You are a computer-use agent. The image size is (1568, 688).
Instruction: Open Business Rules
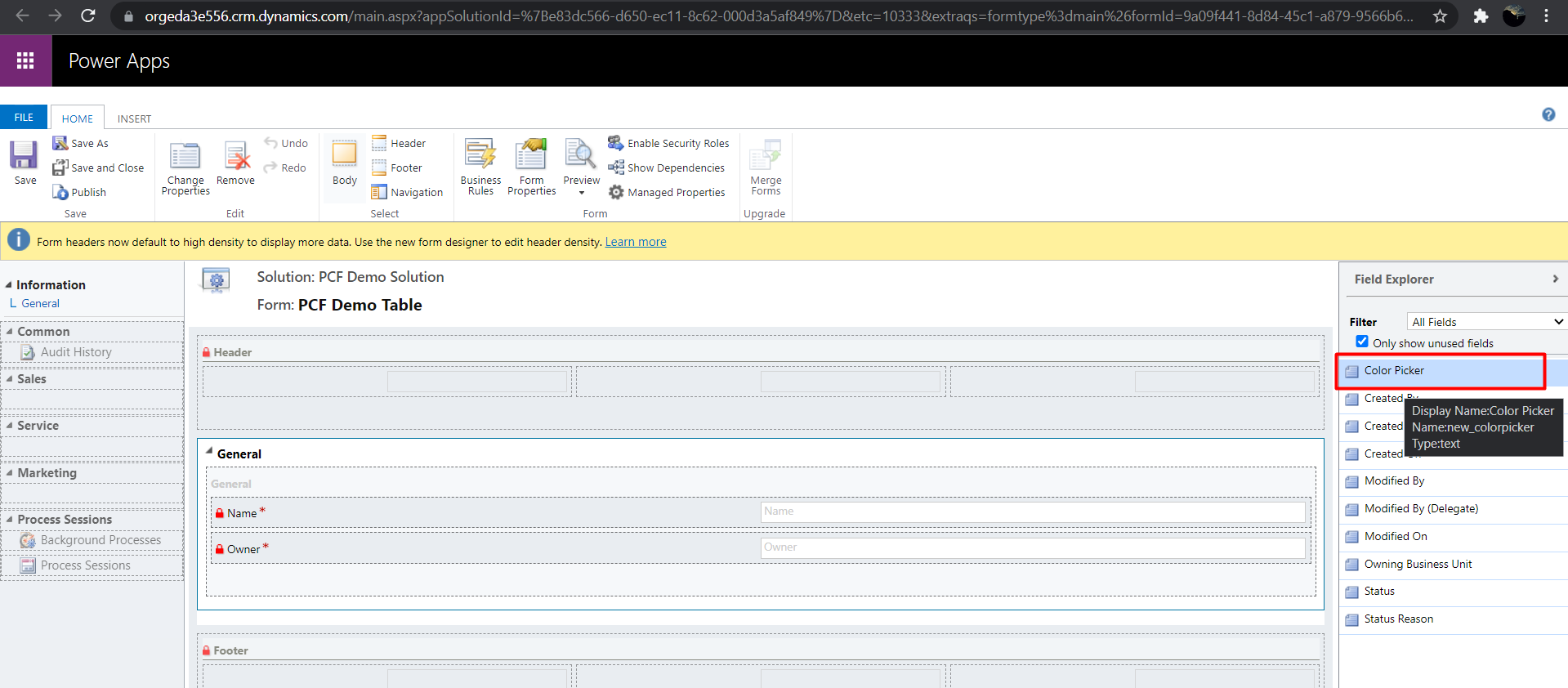click(x=480, y=155)
